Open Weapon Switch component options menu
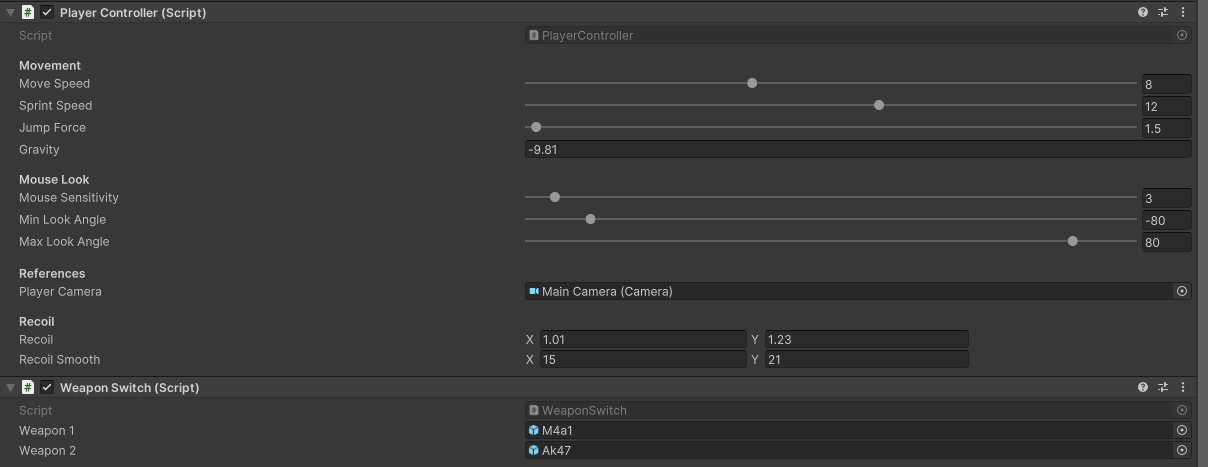 coord(1183,387)
